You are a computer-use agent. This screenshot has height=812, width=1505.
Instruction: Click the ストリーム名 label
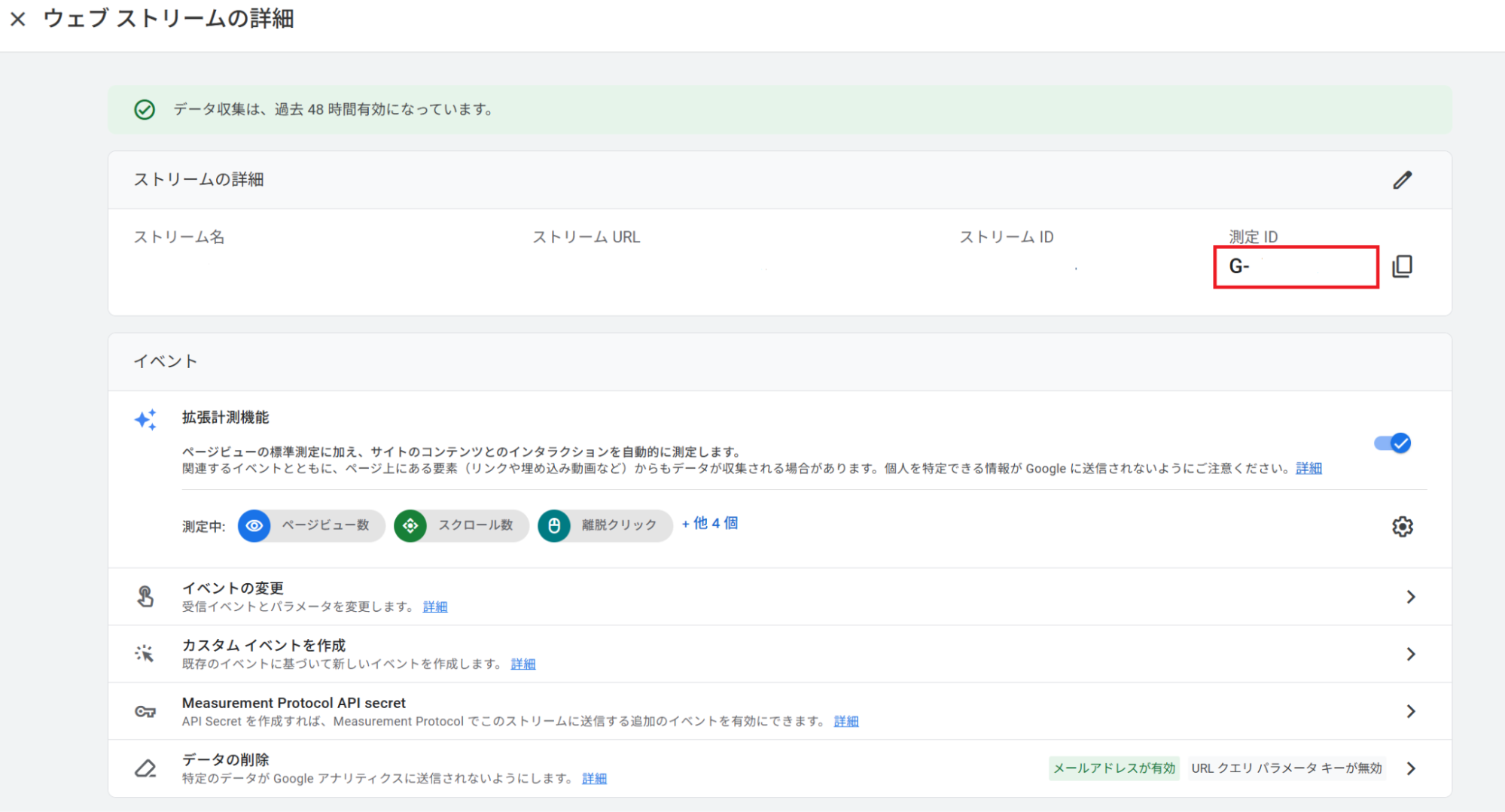tap(179, 237)
